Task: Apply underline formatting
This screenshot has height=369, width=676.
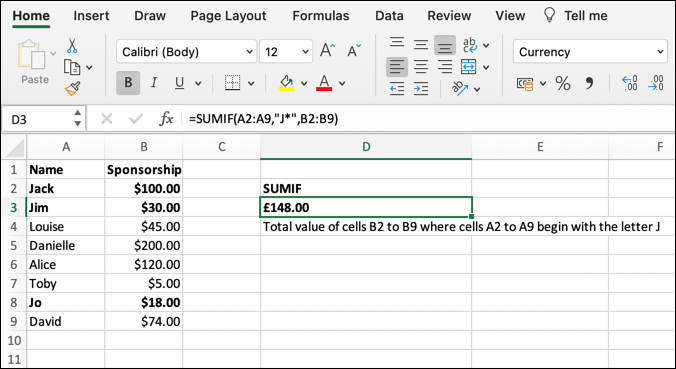Action: (x=179, y=82)
